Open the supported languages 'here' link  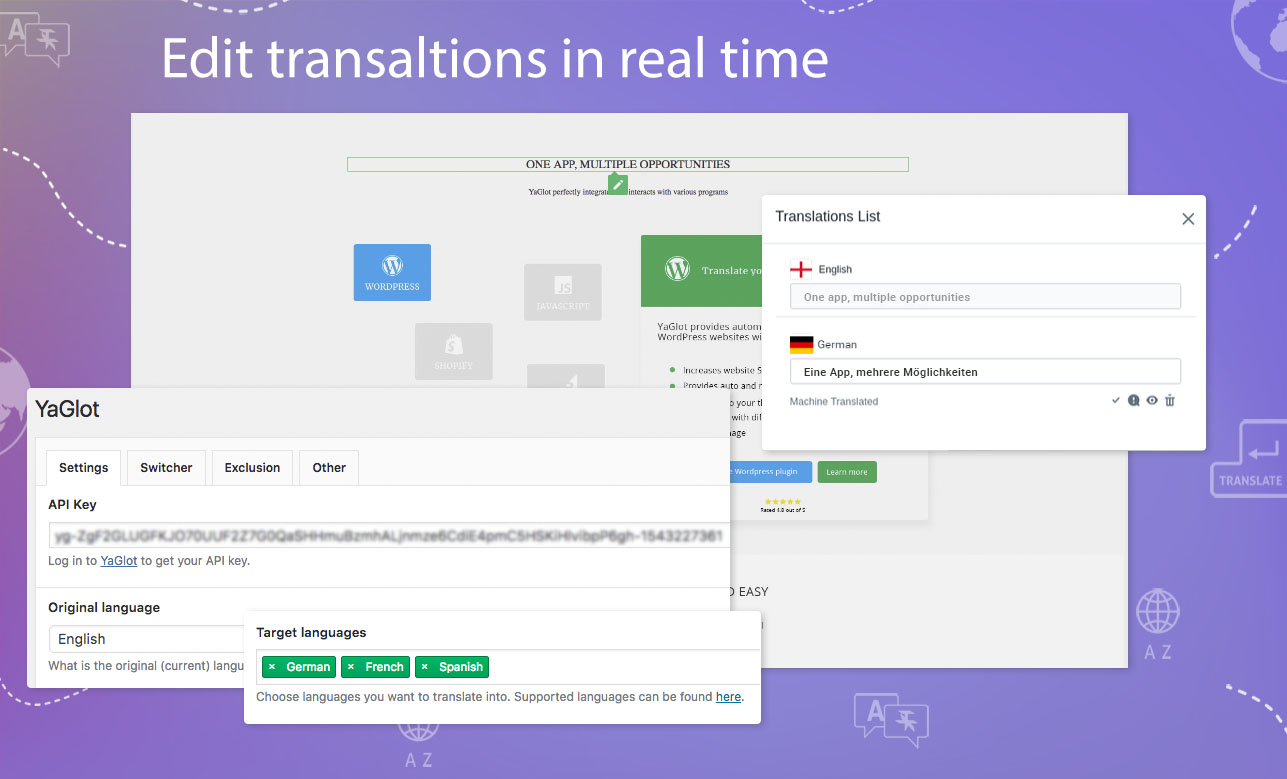728,697
